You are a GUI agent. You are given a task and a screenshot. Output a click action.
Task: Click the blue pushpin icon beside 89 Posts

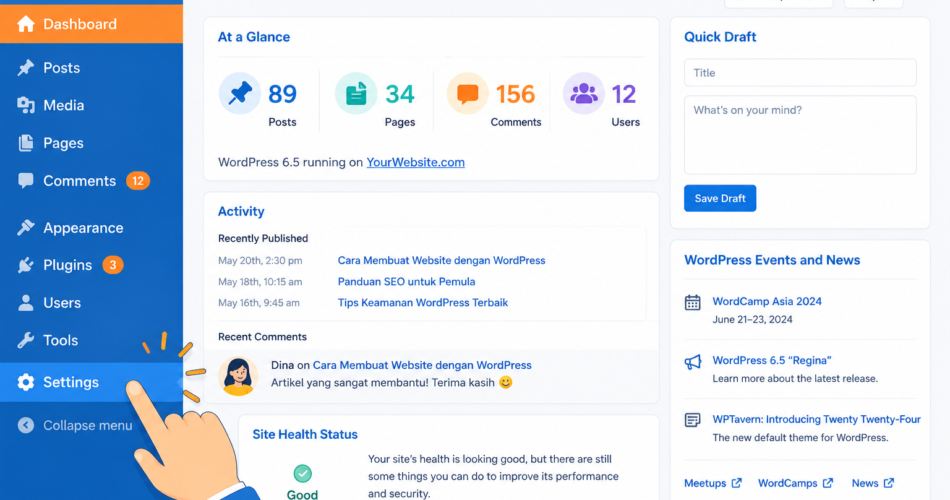coord(240,93)
